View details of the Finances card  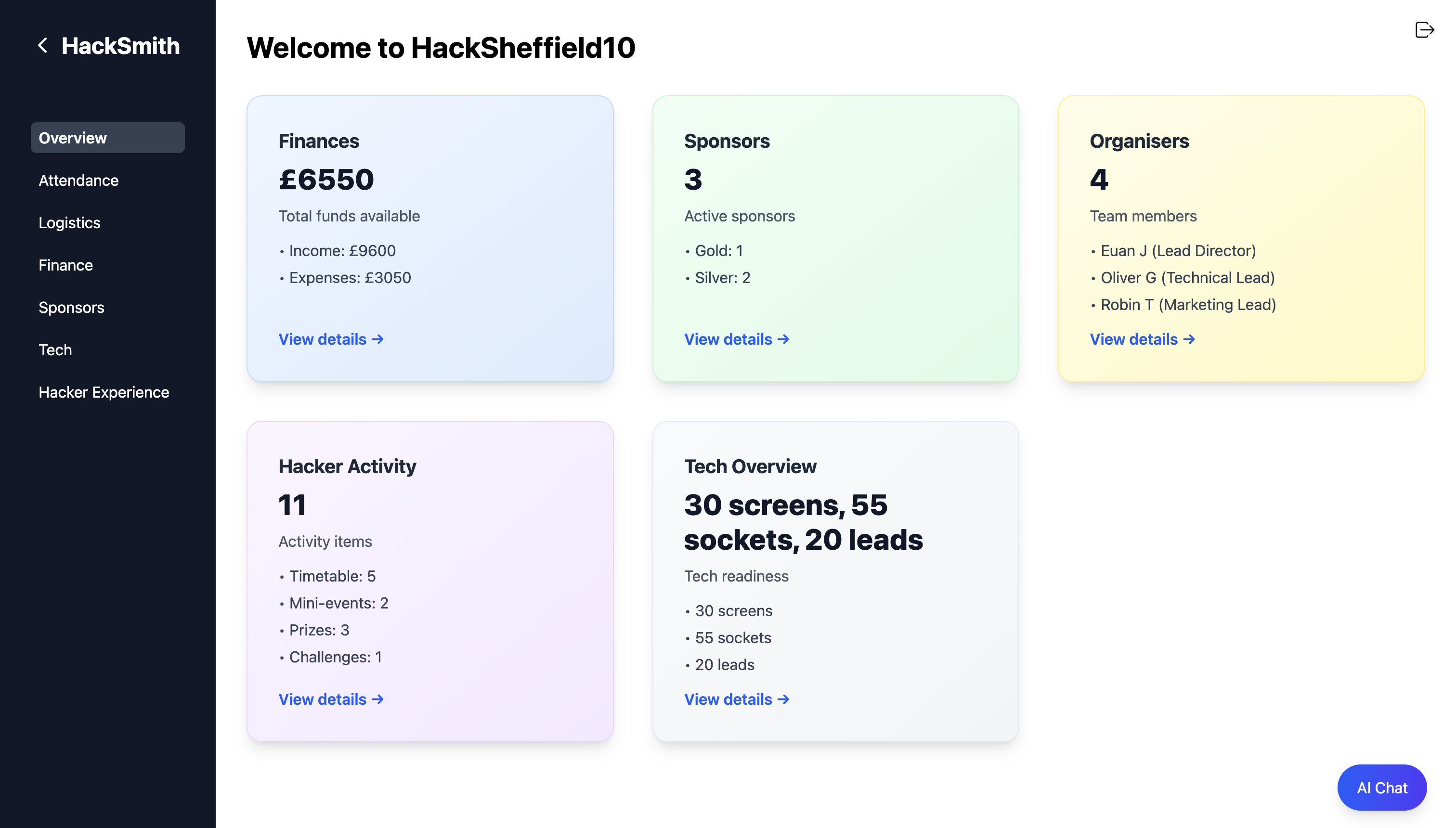tap(330, 339)
